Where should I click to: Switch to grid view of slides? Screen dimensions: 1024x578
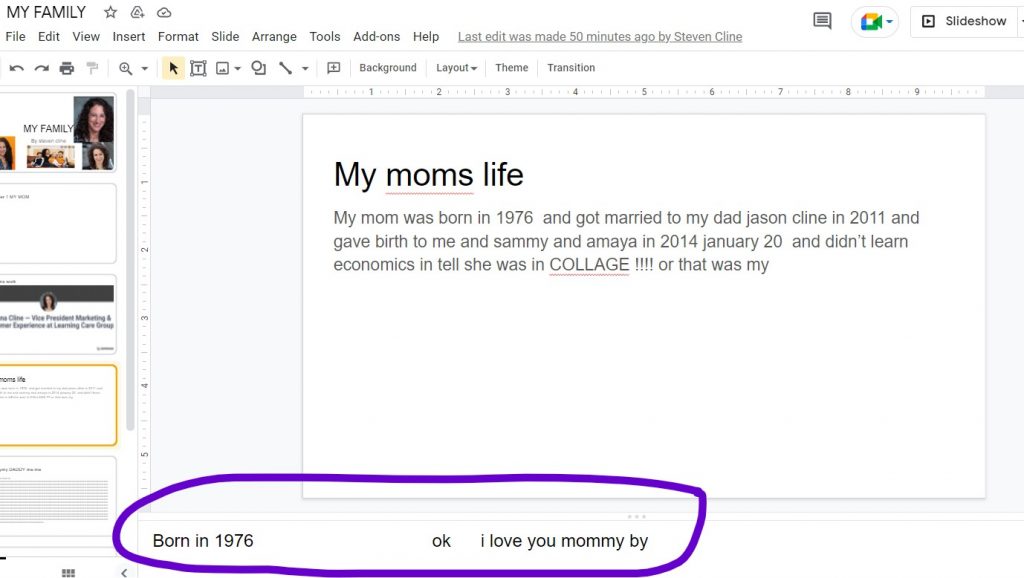pos(68,572)
